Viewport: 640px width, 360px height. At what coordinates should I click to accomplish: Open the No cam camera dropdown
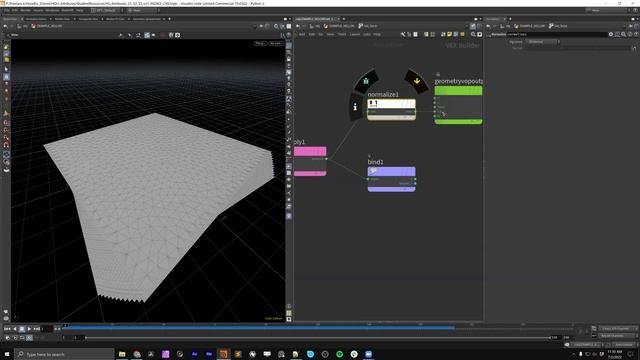276,43
